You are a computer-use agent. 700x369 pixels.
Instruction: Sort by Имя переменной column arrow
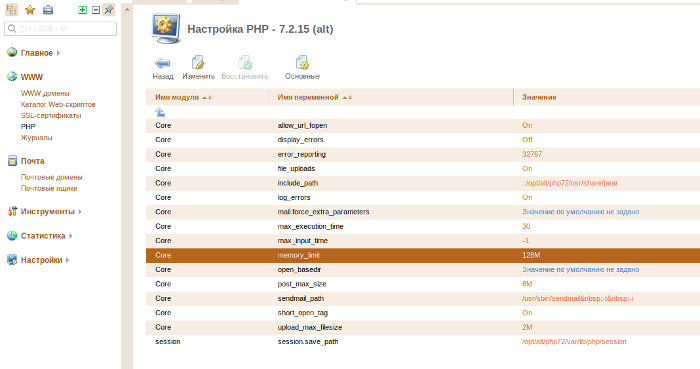pos(347,97)
